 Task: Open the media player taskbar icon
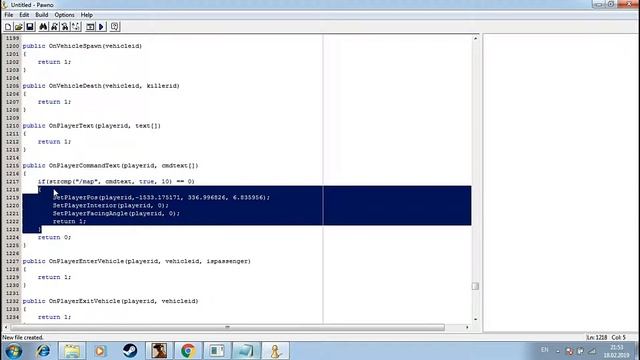100,351
